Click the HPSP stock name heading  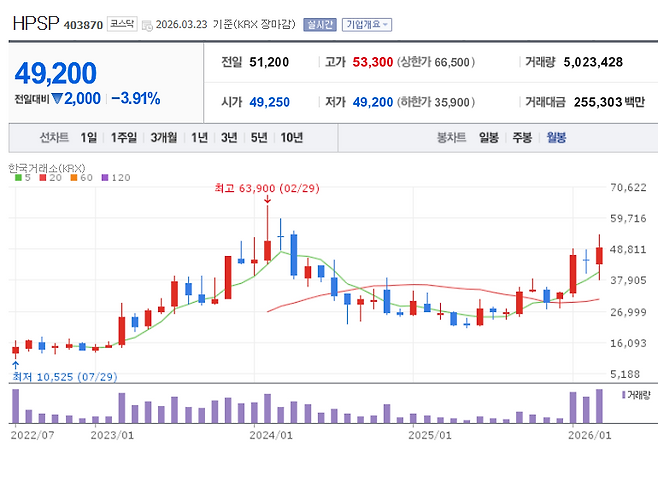34,22
